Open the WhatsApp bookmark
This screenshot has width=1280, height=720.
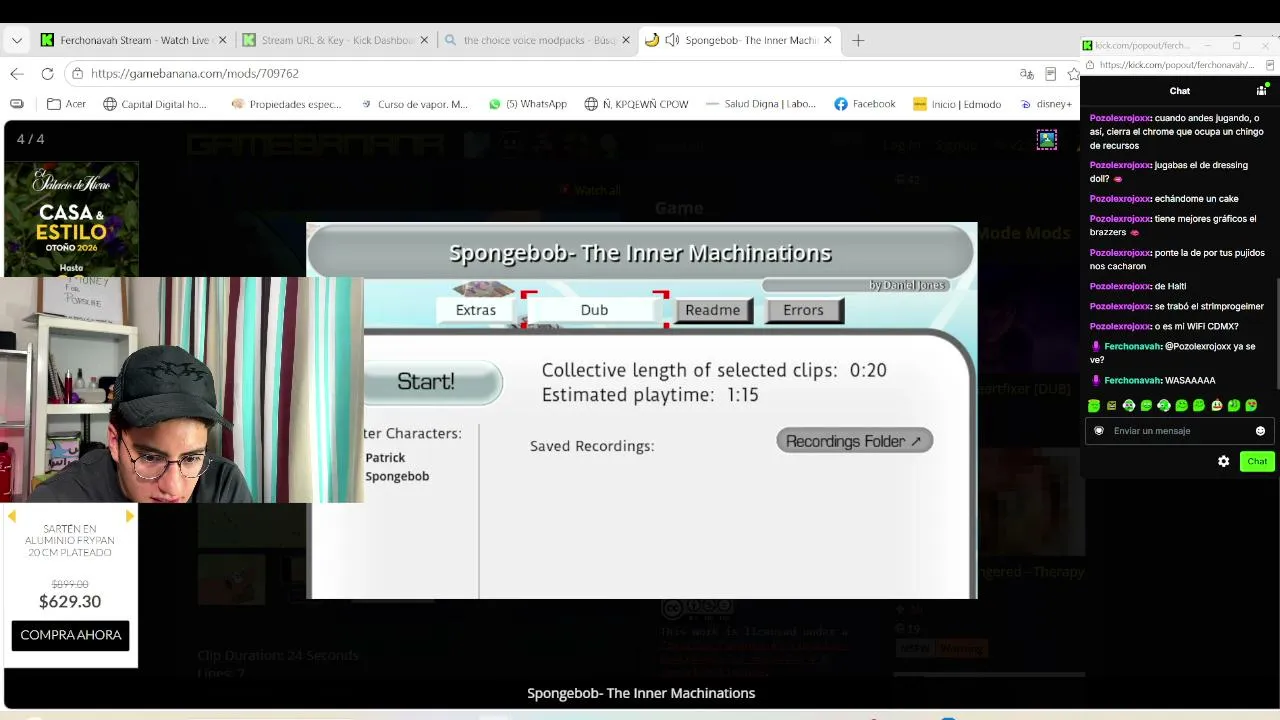527,104
